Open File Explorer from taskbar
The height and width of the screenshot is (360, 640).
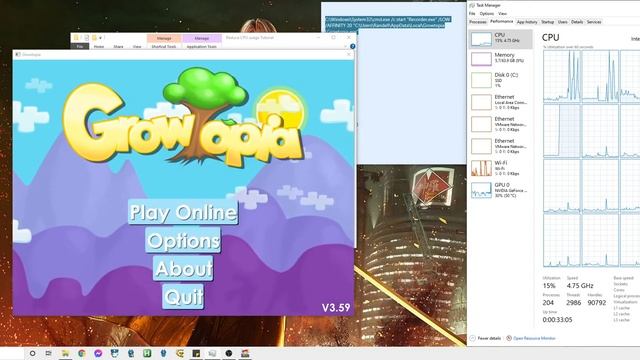(65, 353)
